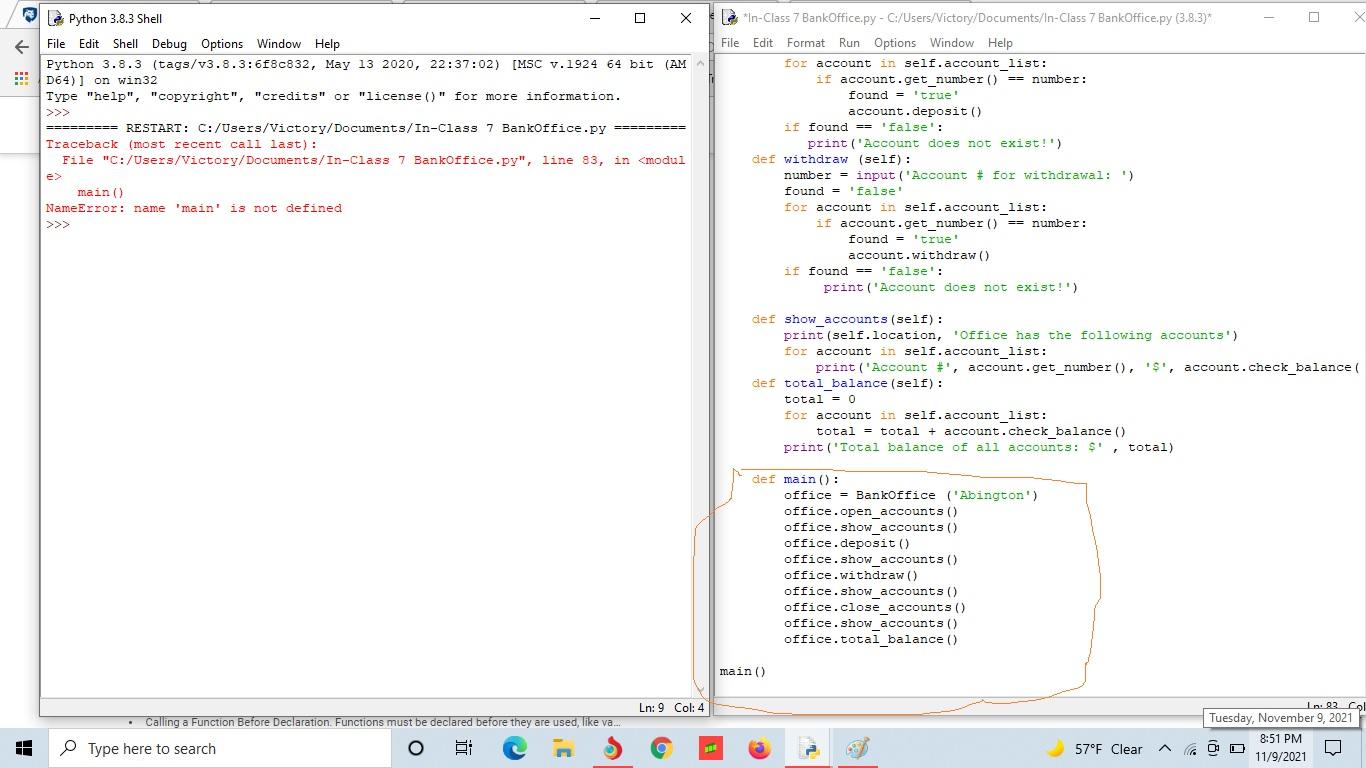Viewport: 1366px width, 768px height.
Task: Minimize the BankOffice.py editor window
Action: click(1268, 17)
